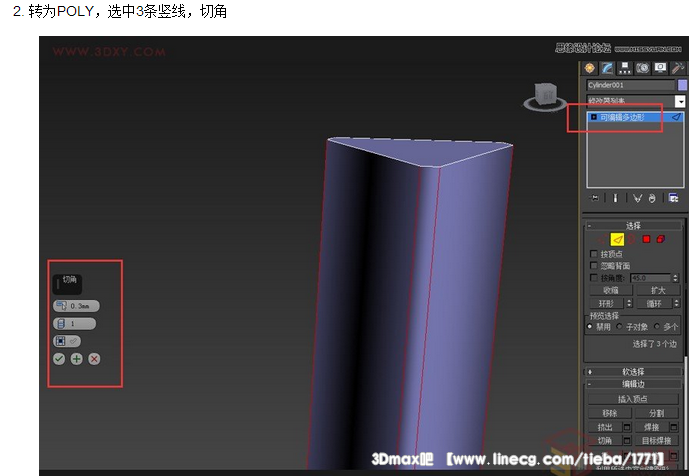Open the Motion command panel tab
693x476 pixels.
tap(642, 68)
